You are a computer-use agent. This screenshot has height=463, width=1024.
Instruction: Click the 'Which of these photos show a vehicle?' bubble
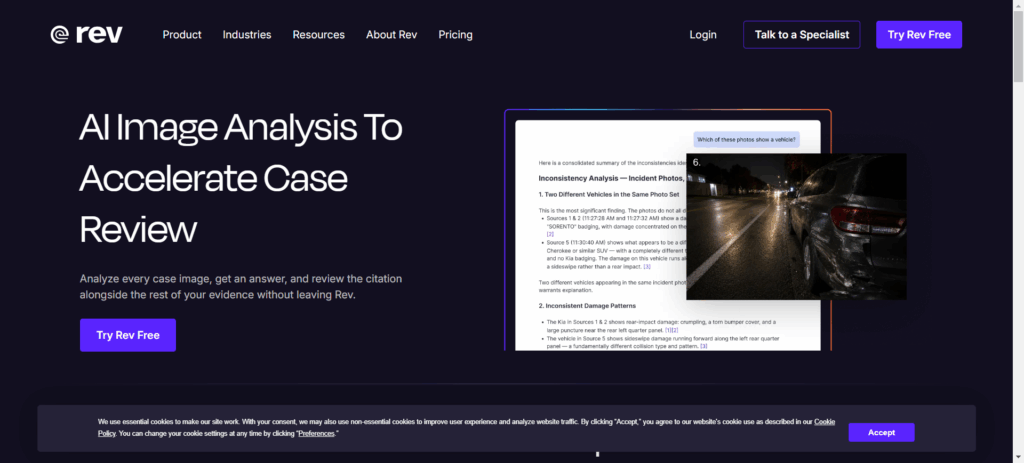[x=747, y=139]
